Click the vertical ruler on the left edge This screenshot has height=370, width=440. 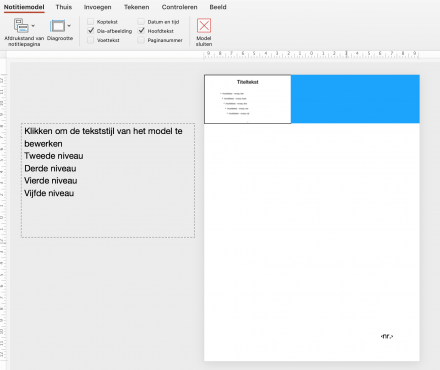click(3, 217)
